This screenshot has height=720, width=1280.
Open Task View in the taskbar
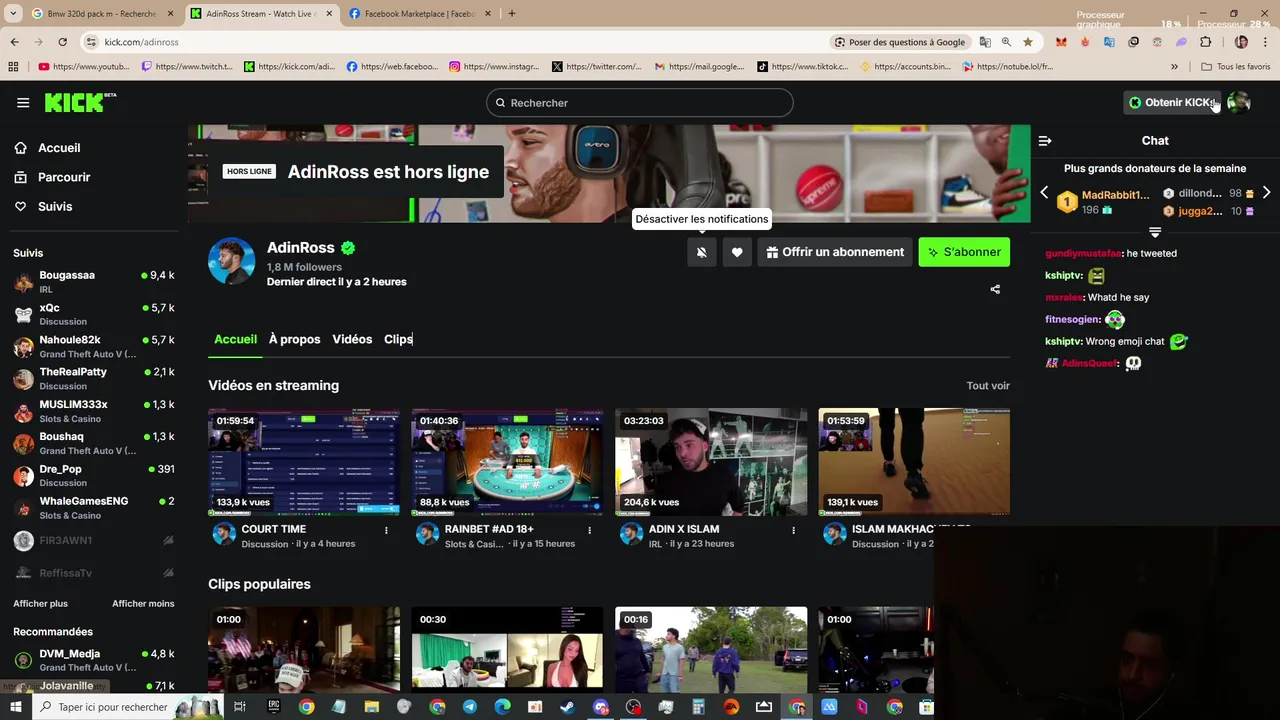point(240,707)
